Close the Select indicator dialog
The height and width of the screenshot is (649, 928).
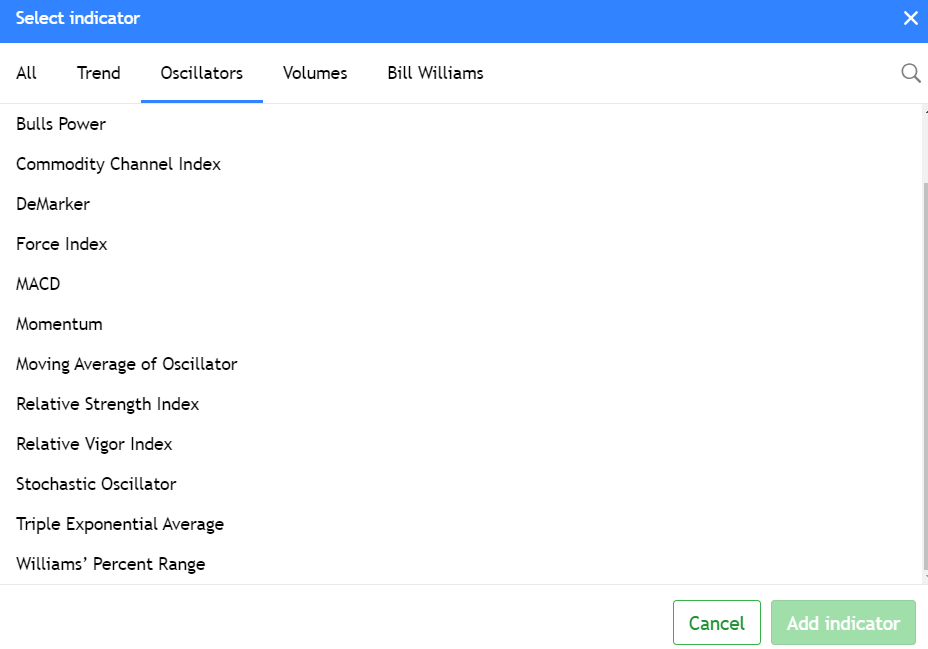coord(910,18)
